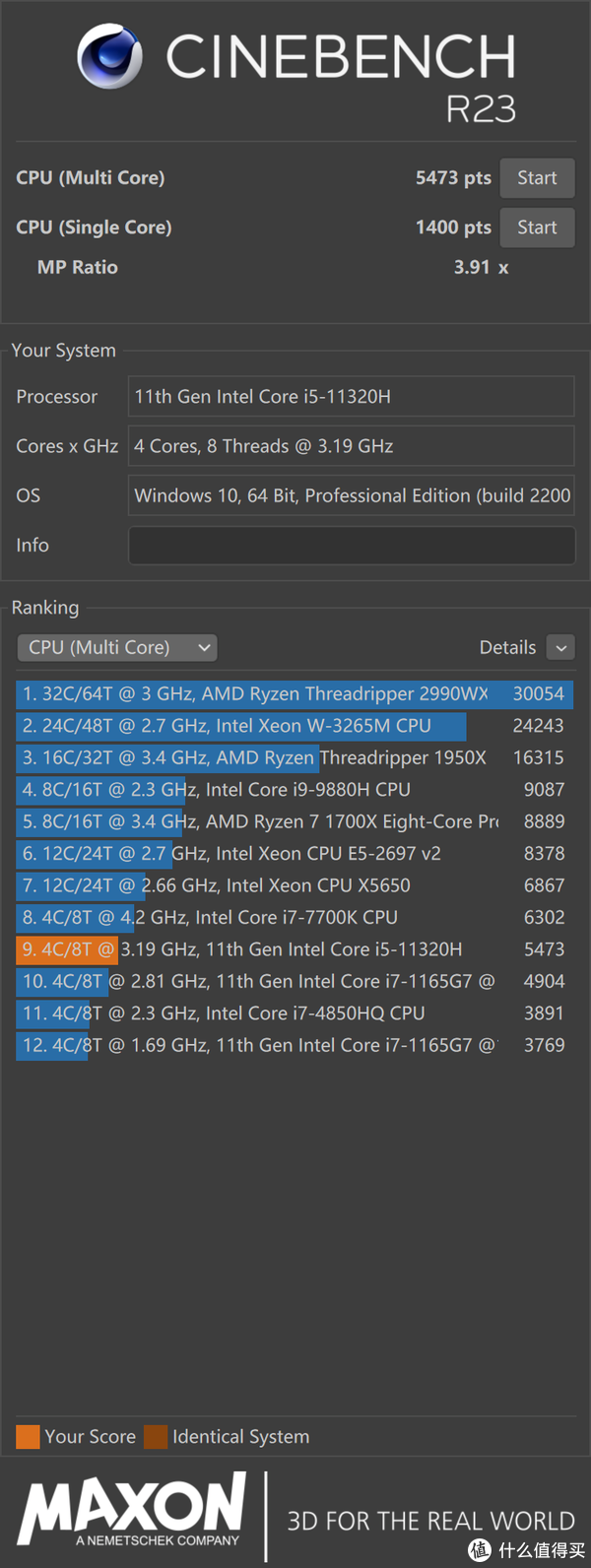The image size is (591, 1568).
Task: Click the Details label in Ranking
Action: coord(507,647)
